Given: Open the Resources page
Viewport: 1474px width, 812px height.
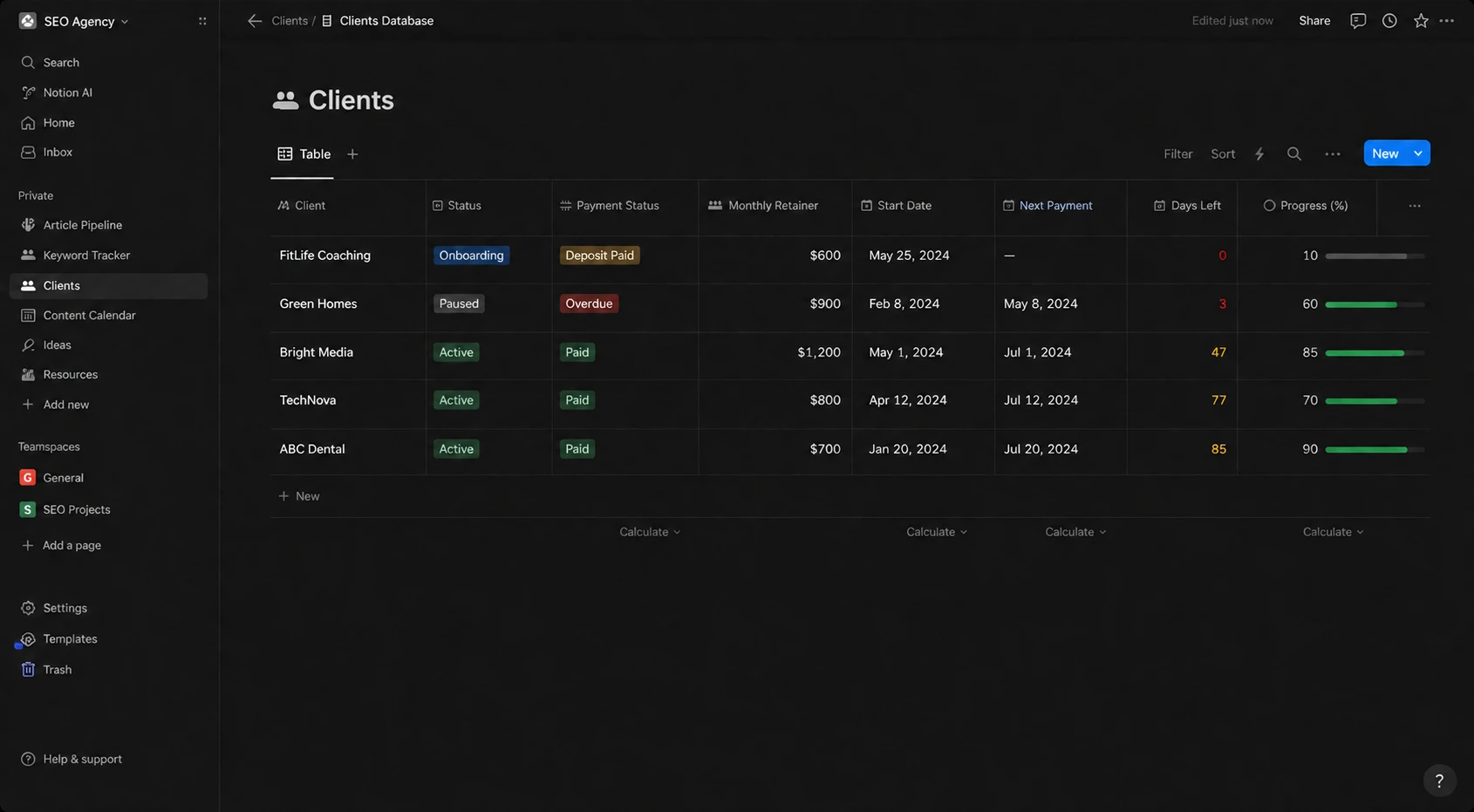Looking at the screenshot, I should [108, 375].
